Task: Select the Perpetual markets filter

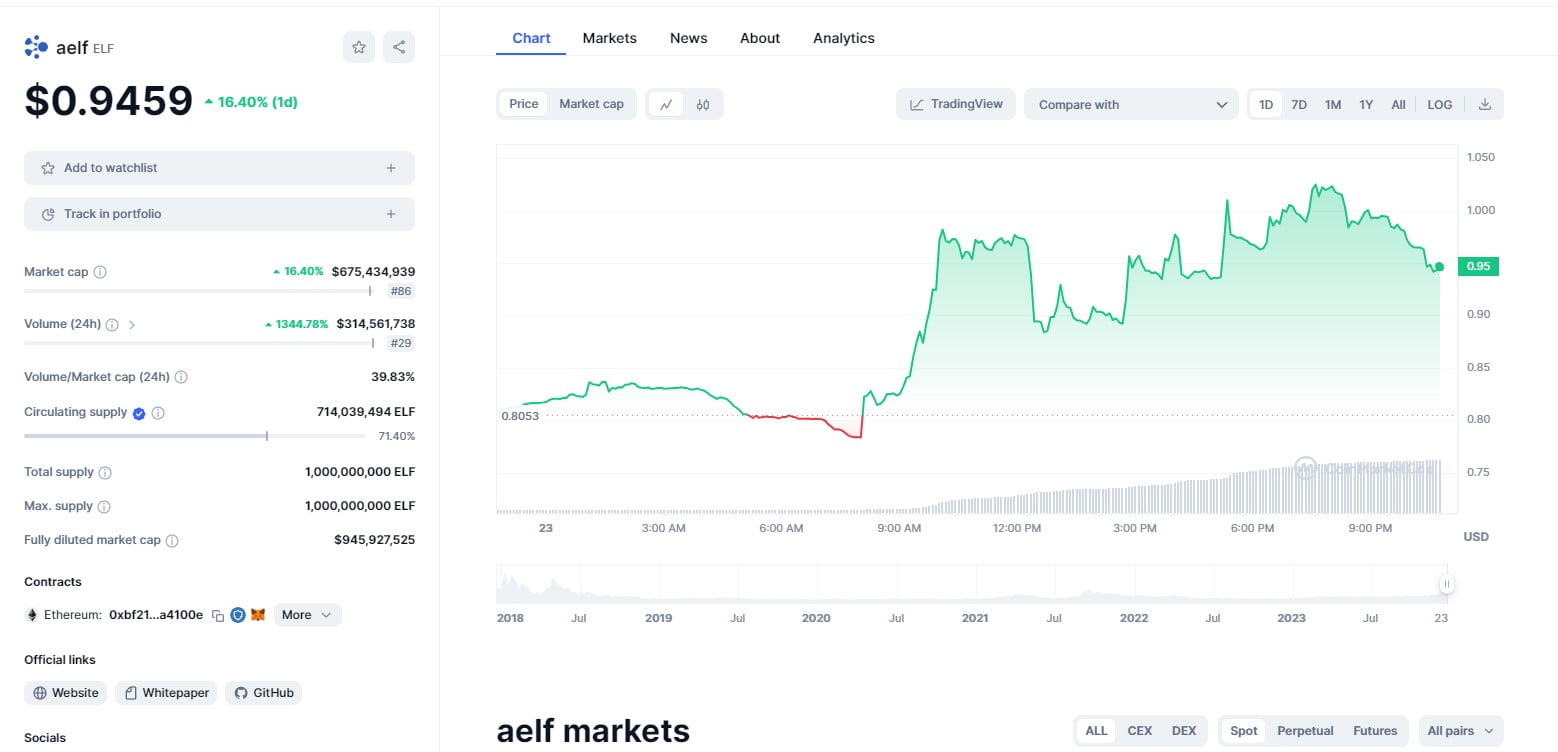Action: point(1304,731)
